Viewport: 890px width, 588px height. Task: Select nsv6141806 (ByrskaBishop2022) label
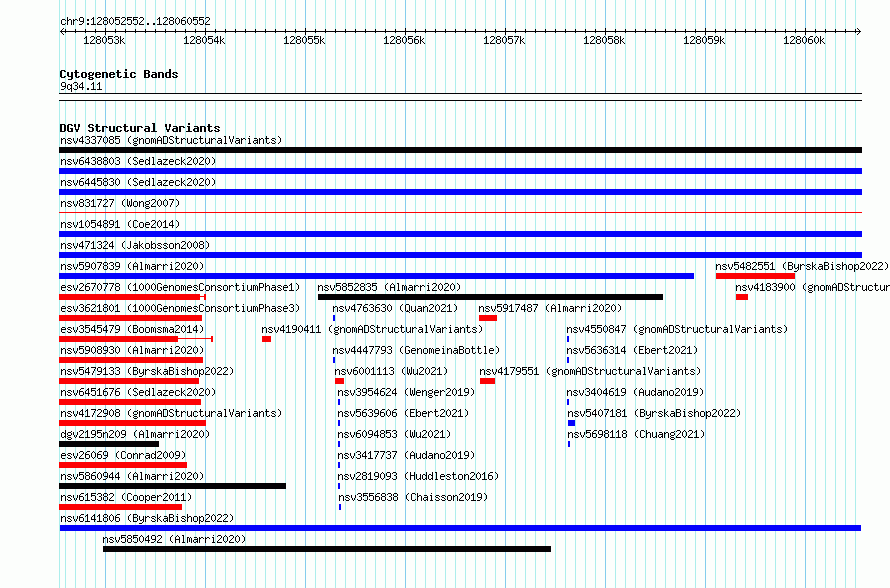point(147,518)
